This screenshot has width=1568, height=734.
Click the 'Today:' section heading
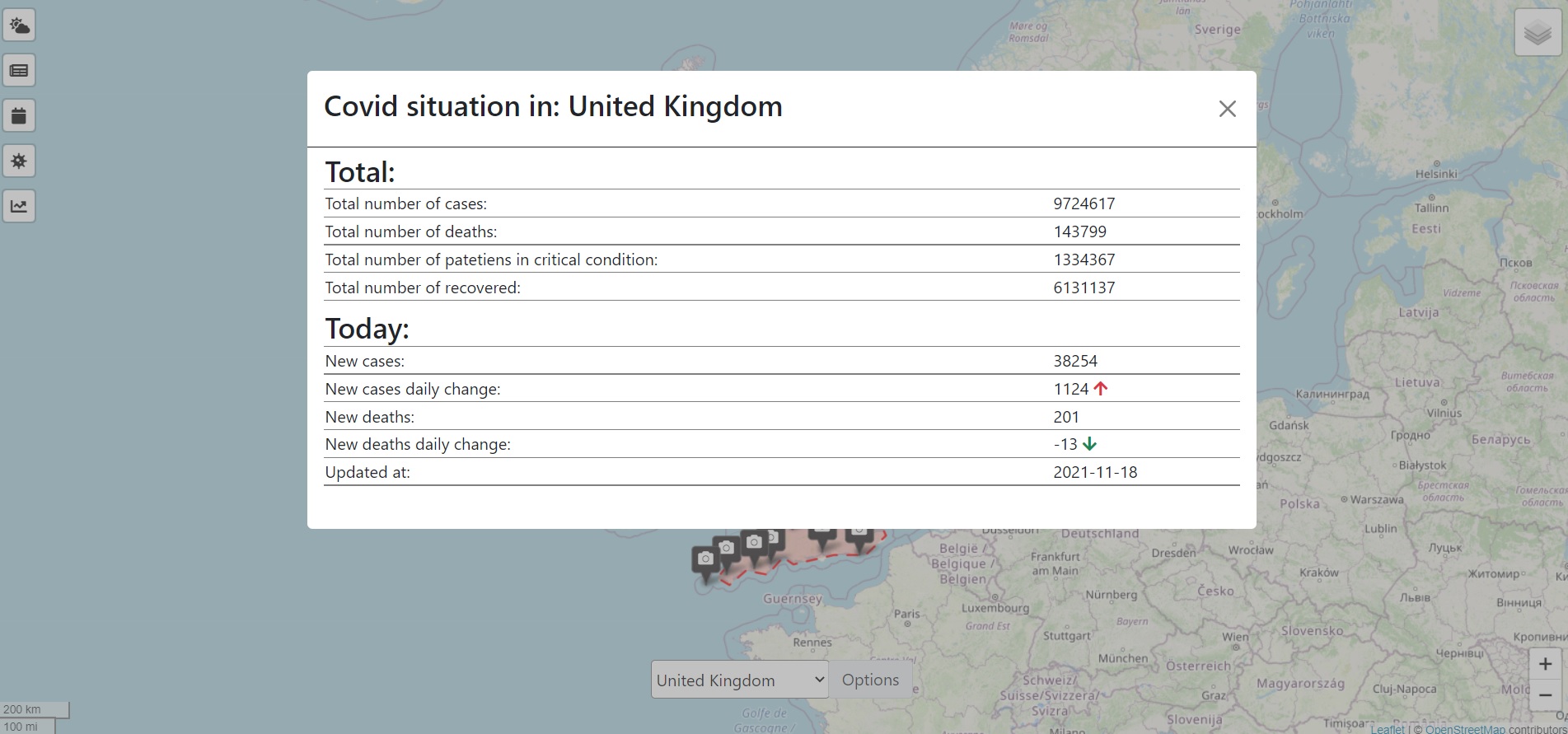(x=367, y=329)
